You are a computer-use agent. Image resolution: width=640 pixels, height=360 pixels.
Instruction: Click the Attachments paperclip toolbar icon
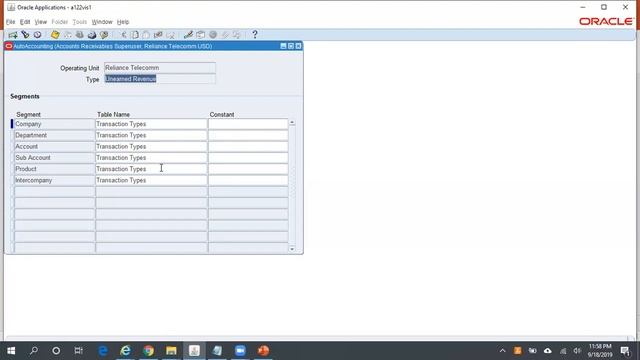(x=225, y=35)
